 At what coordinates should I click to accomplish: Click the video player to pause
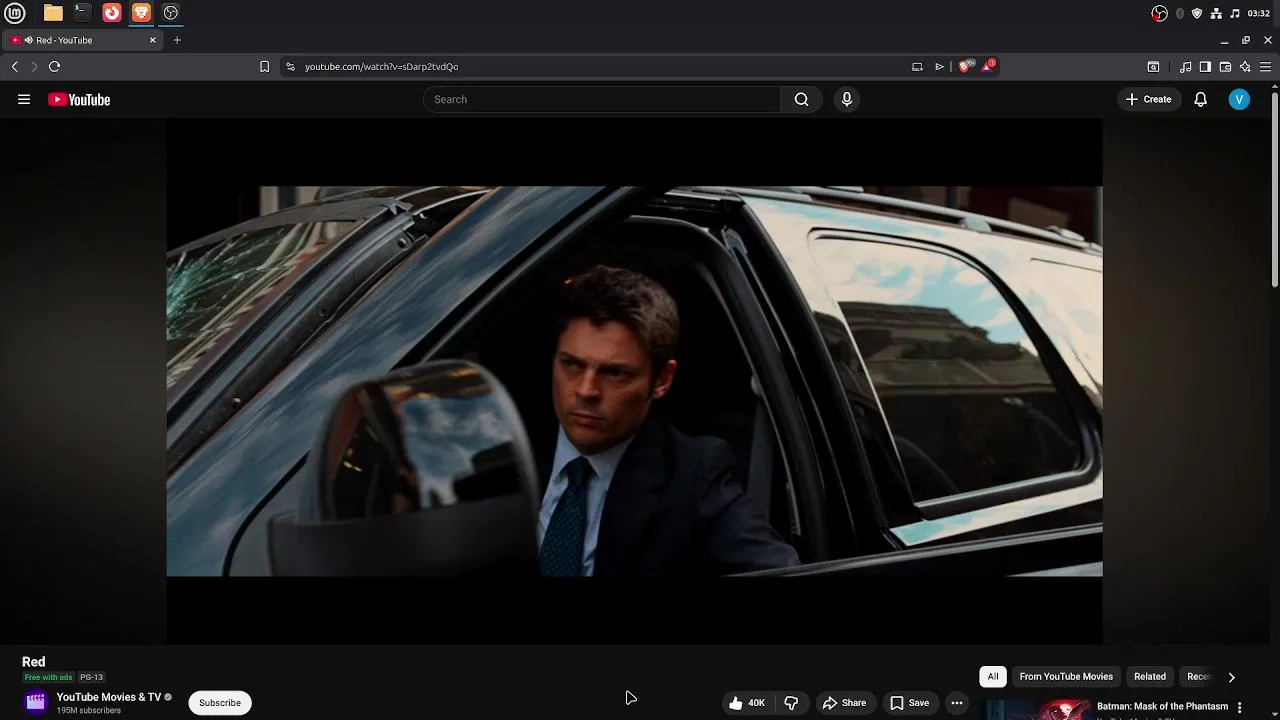point(634,381)
